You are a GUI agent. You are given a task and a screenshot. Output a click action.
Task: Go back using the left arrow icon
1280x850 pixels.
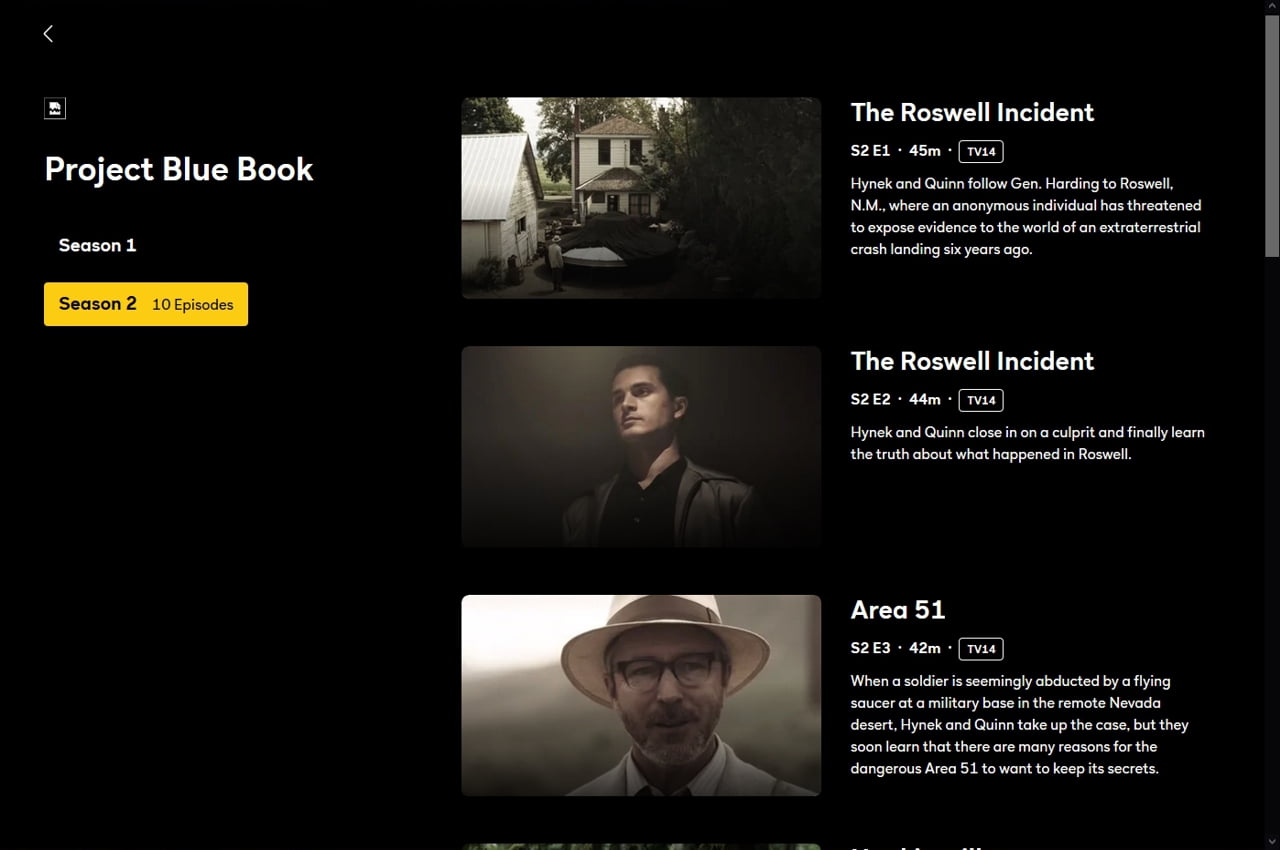coord(48,34)
